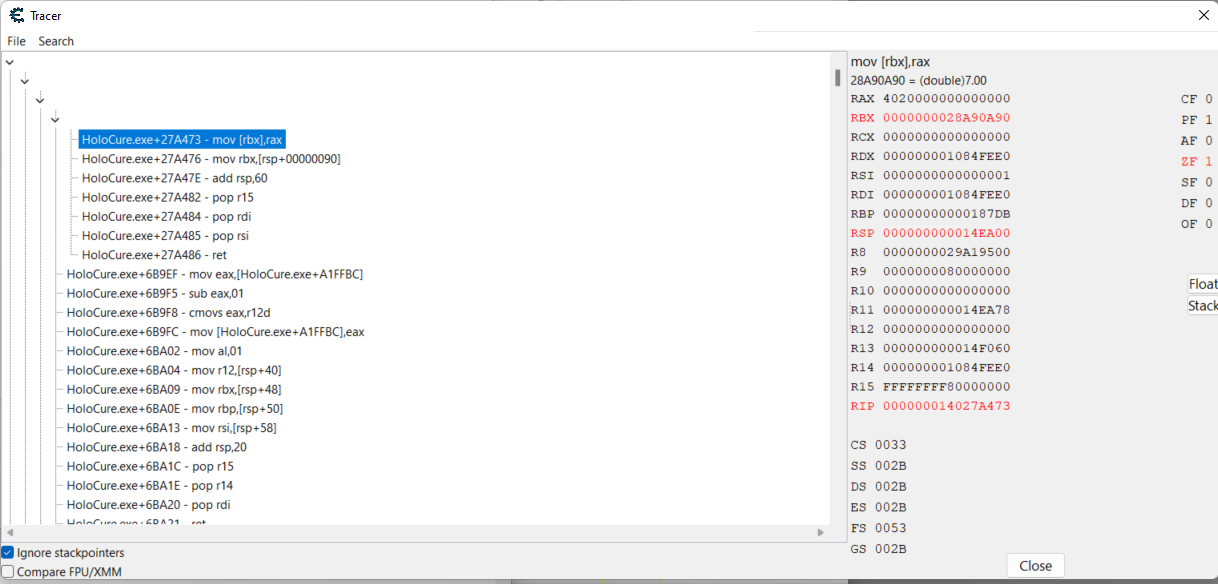Close the Tracer window with X
This screenshot has width=1218, height=584.
pos(1203,15)
